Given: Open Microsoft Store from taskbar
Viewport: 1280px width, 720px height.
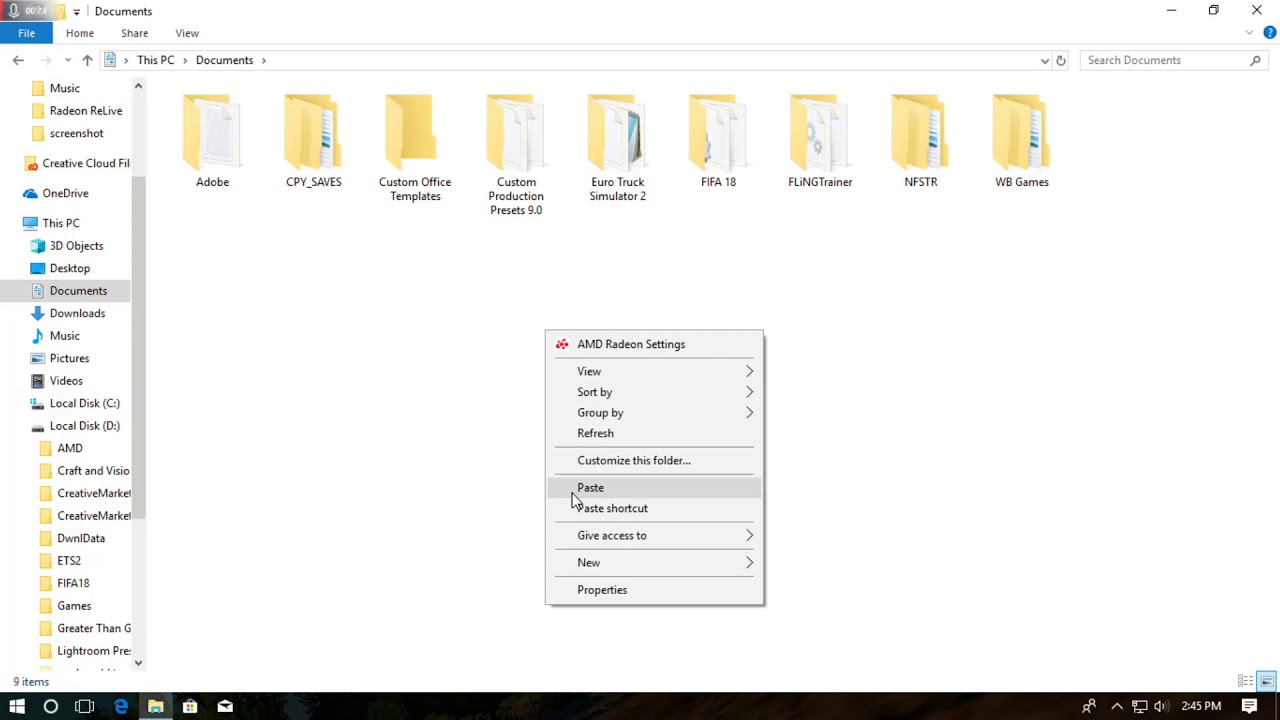Looking at the screenshot, I should [x=190, y=706].
